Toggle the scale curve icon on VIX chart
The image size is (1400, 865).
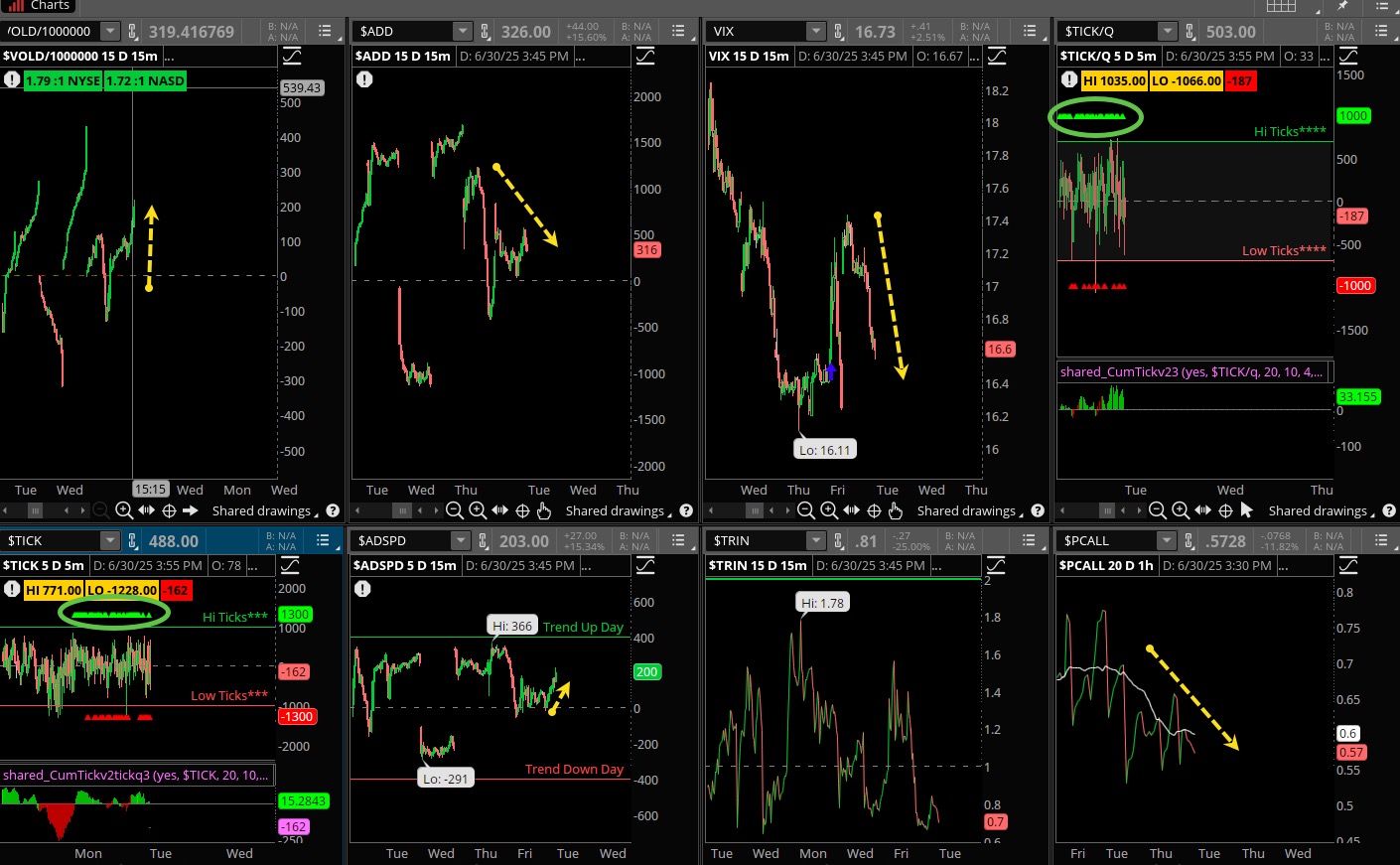coord(997,56)
